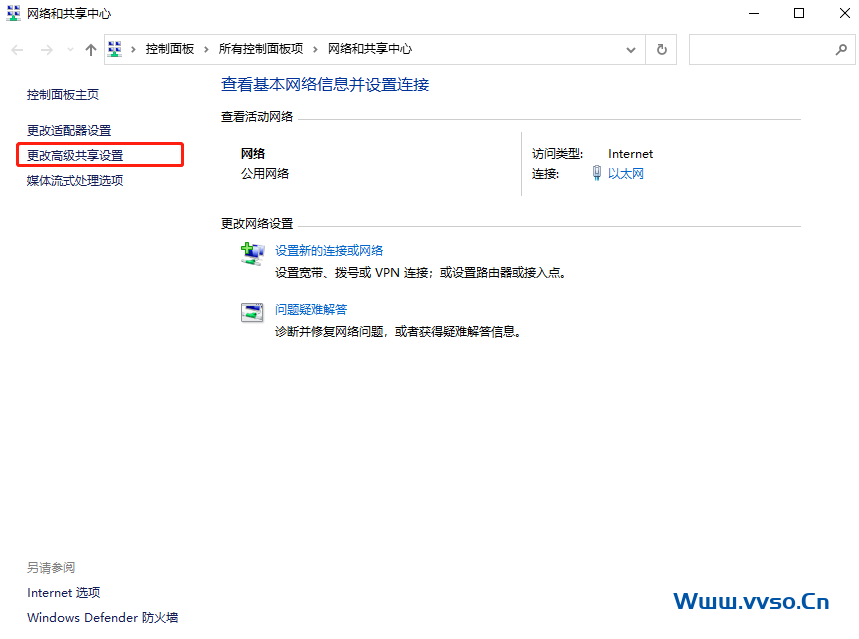
Task: Open 所有控制面板项 breadcrumb
Action: [x=261, y=49]
